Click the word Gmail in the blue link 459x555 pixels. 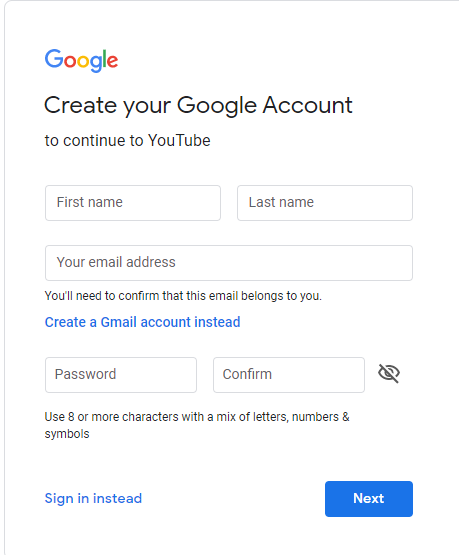119,322
